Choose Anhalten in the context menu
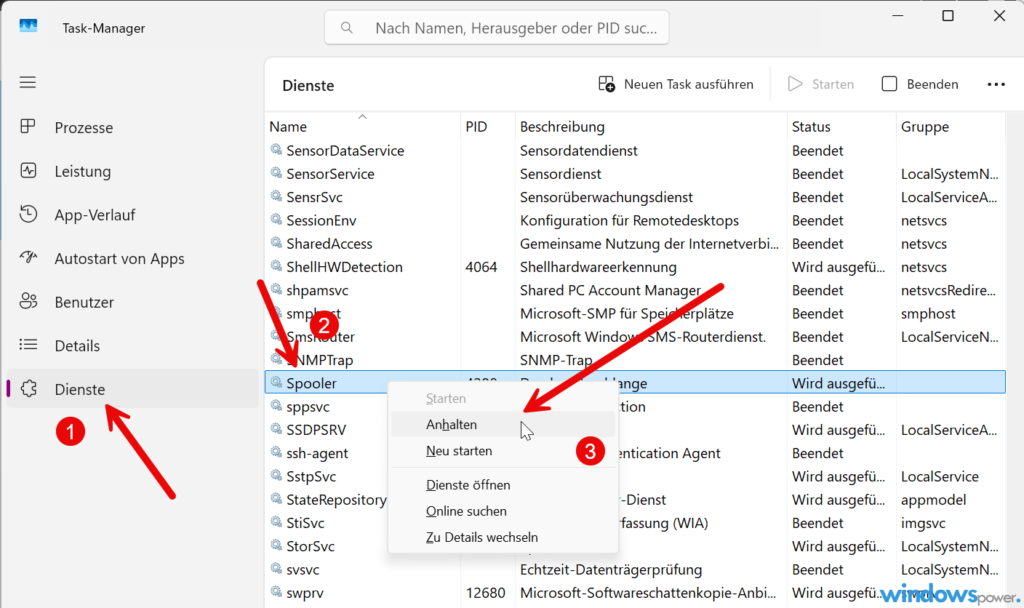This screenshot has height=608, width=1024. 503,424
